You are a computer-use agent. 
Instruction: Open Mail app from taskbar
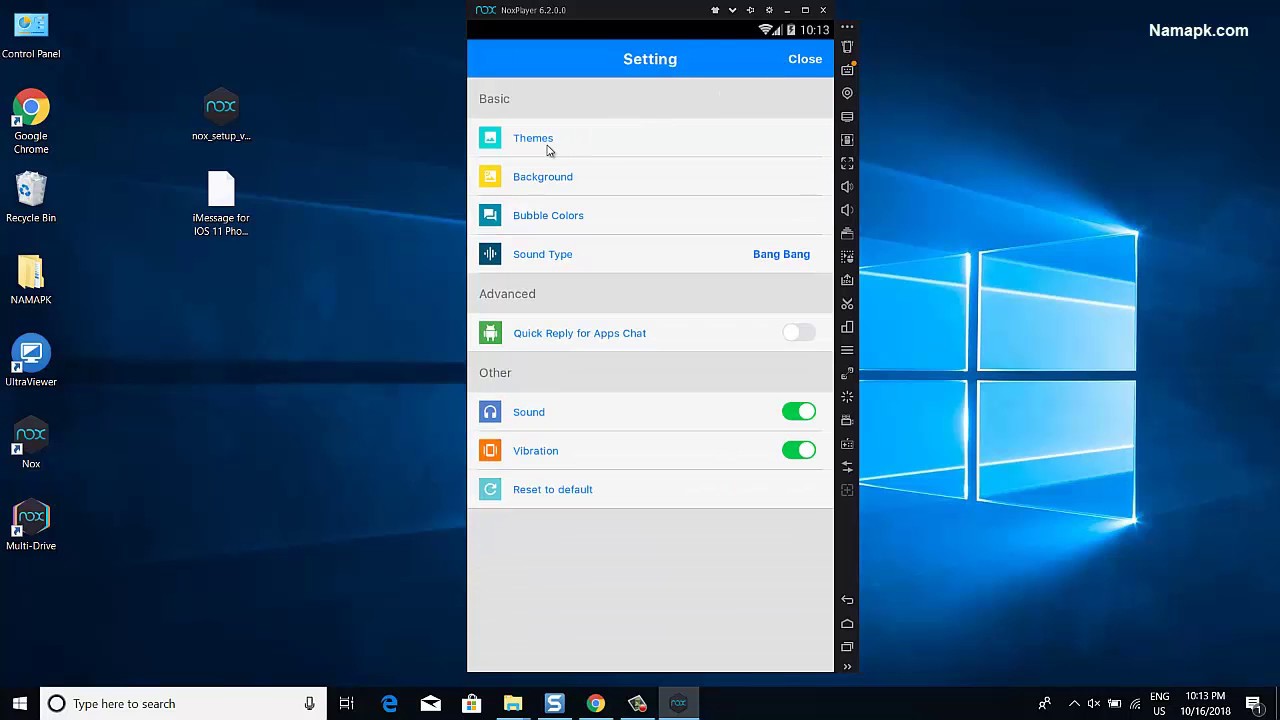pos(430,704)
